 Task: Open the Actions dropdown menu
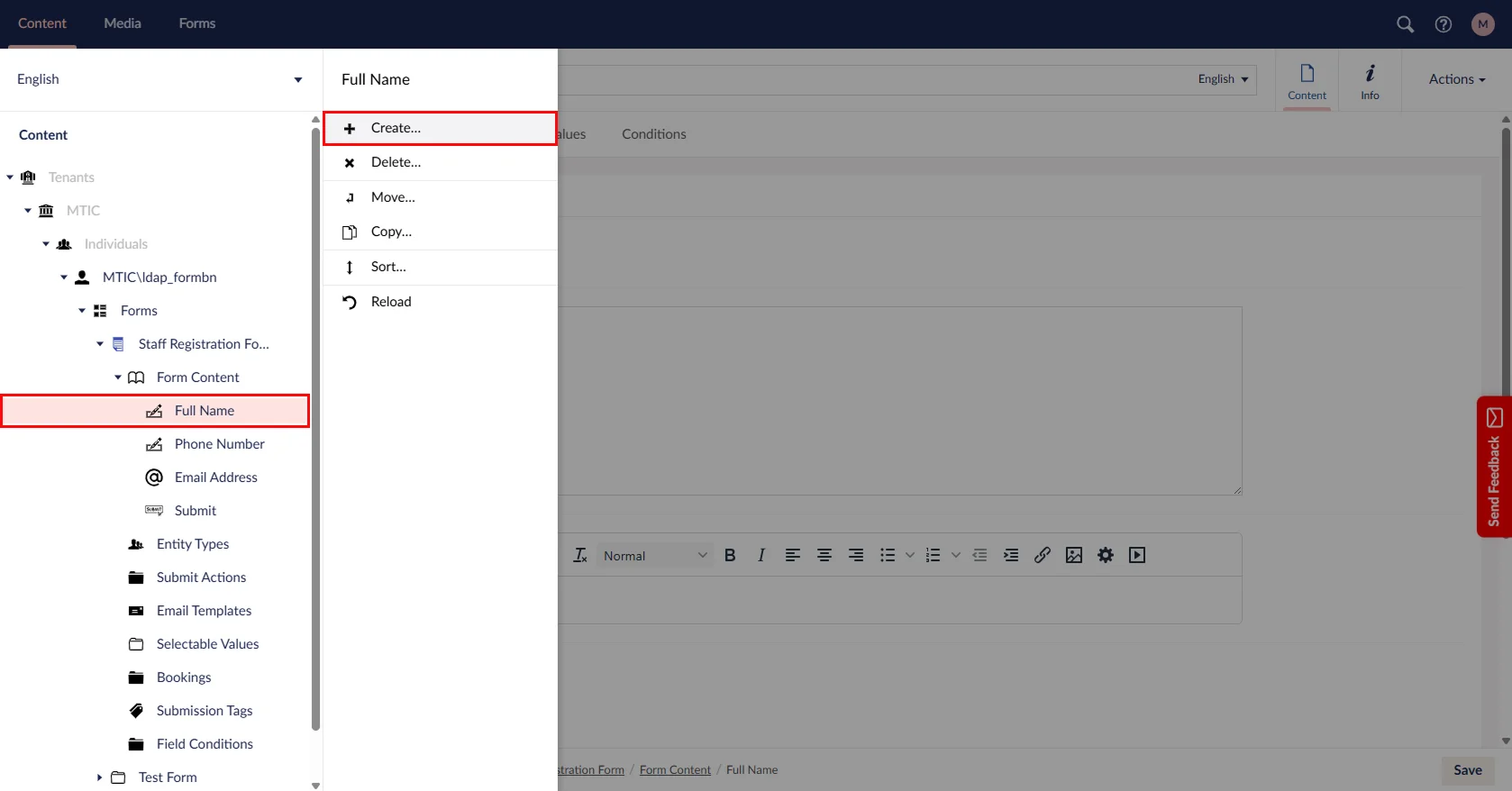pyautogui.click(x=1456, y=79)
